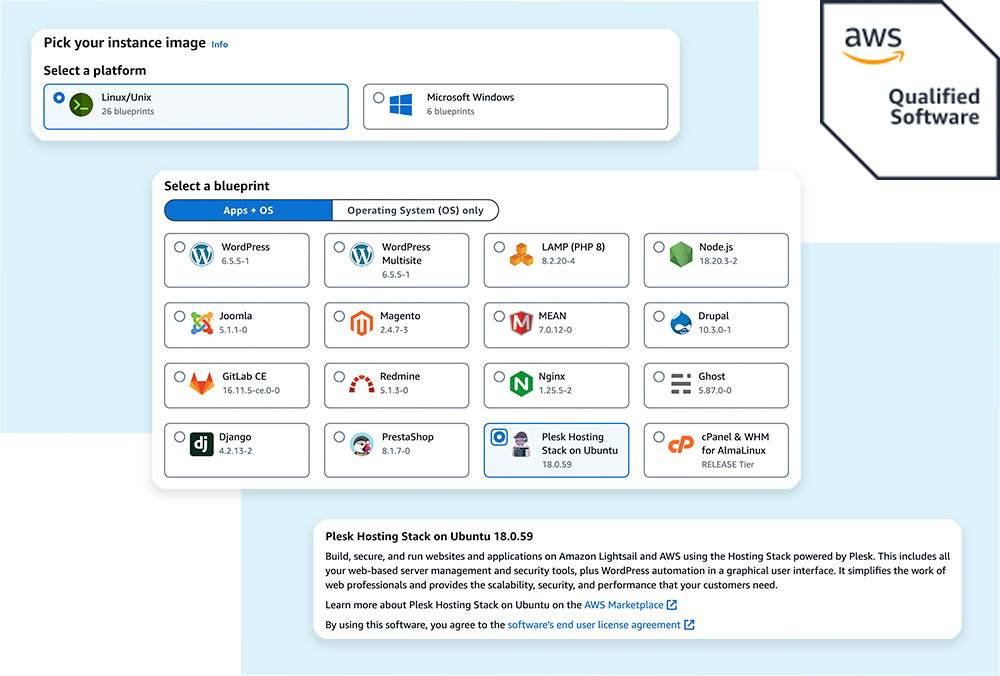This screenshot has height=676, width=1000.
Task: Click the WordPress Multisite blueprint label
Action: (406, 254)
